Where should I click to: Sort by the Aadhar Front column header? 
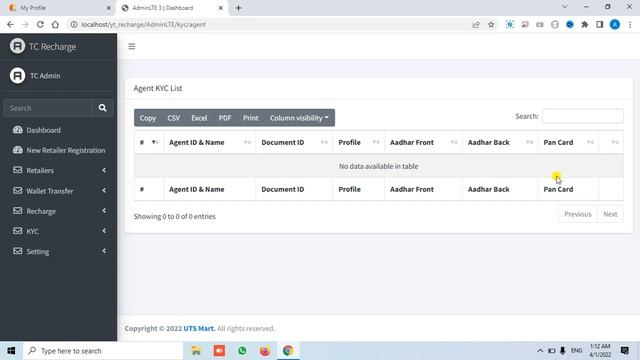click(x=423, y=142)
